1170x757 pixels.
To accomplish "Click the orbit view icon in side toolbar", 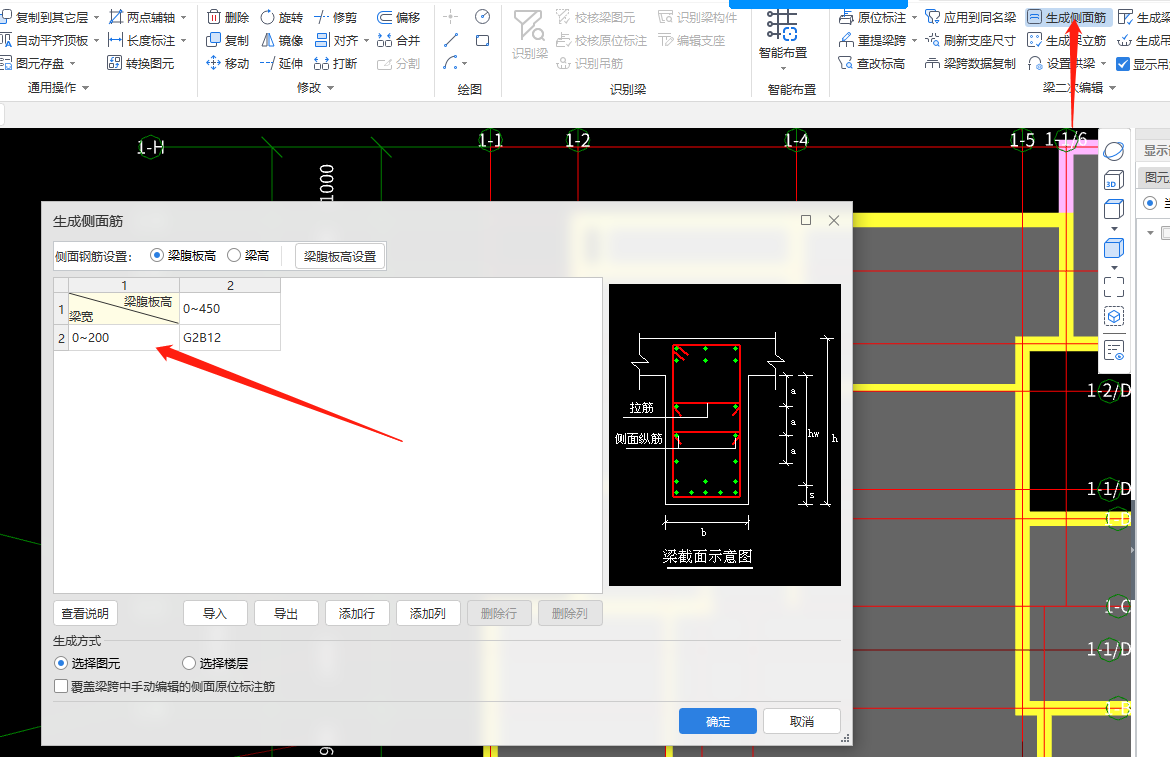I will (x=1113, y=151).
